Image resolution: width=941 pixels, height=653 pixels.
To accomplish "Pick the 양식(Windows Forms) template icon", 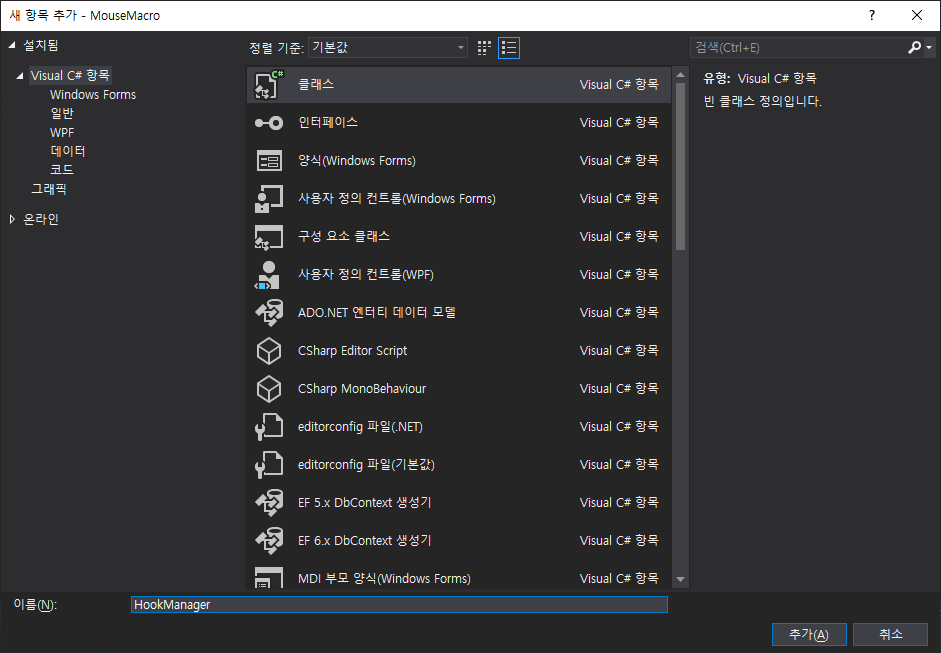I will click(269, 161).
